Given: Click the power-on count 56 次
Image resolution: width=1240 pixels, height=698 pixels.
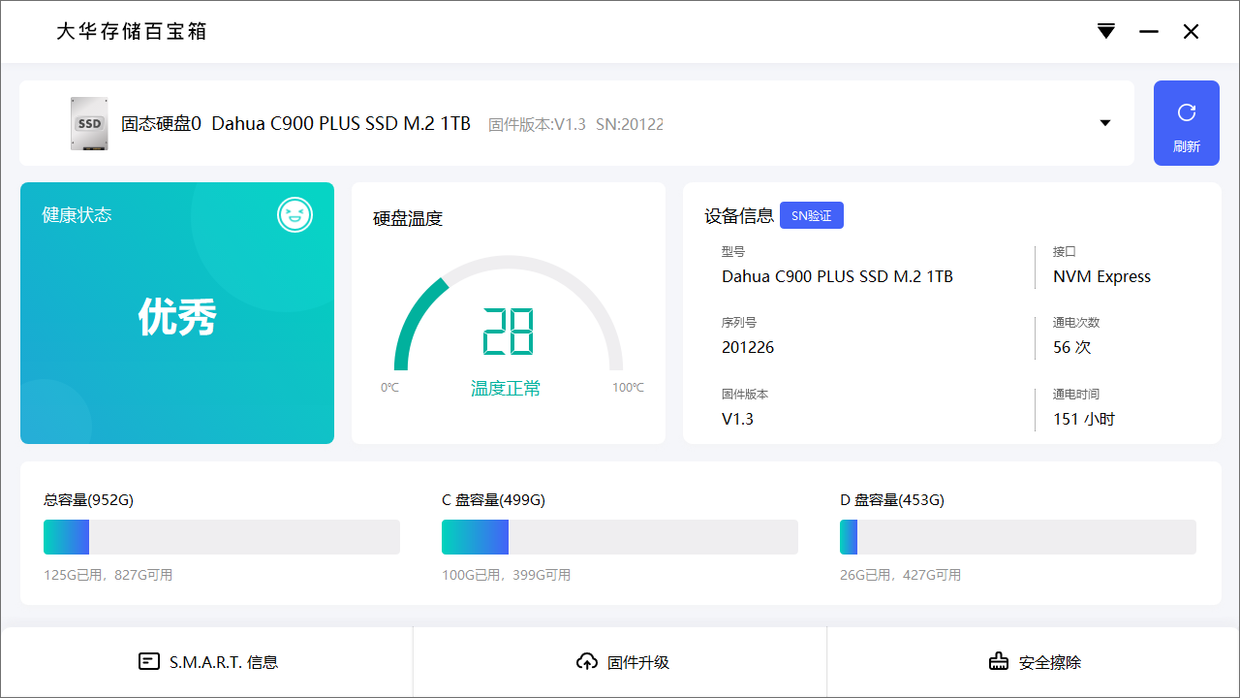Looking at the screenshot, I should (1072, 348).
